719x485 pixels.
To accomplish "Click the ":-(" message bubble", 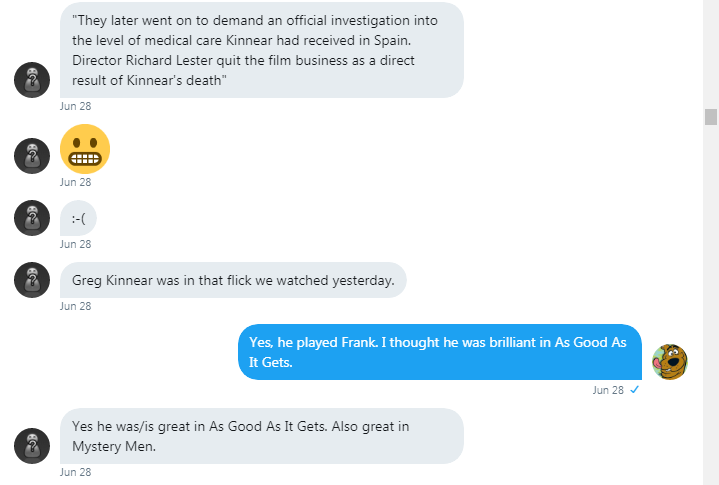I will coord(79,218).
